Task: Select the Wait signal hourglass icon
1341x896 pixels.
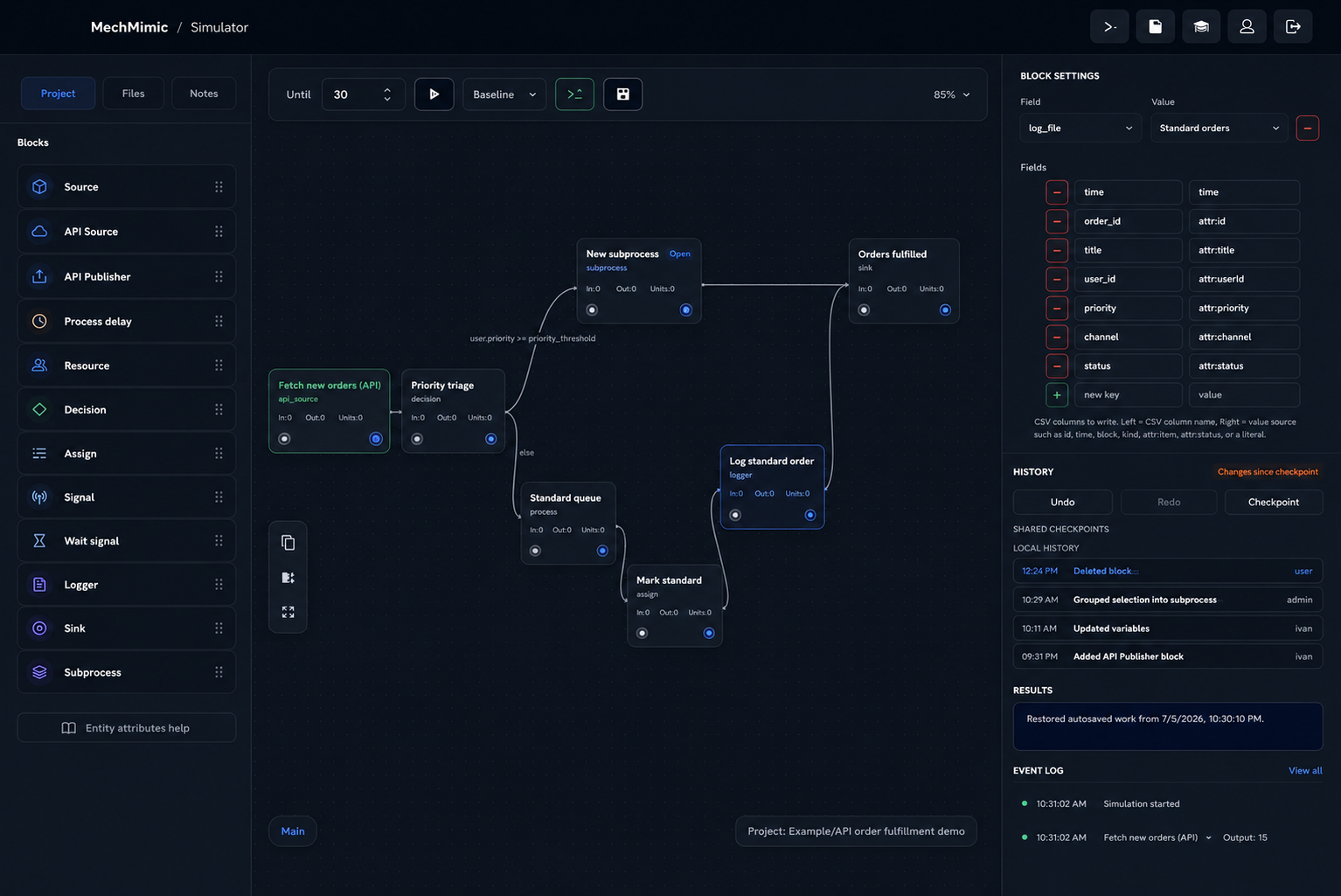Action: [x=39, y=540]
